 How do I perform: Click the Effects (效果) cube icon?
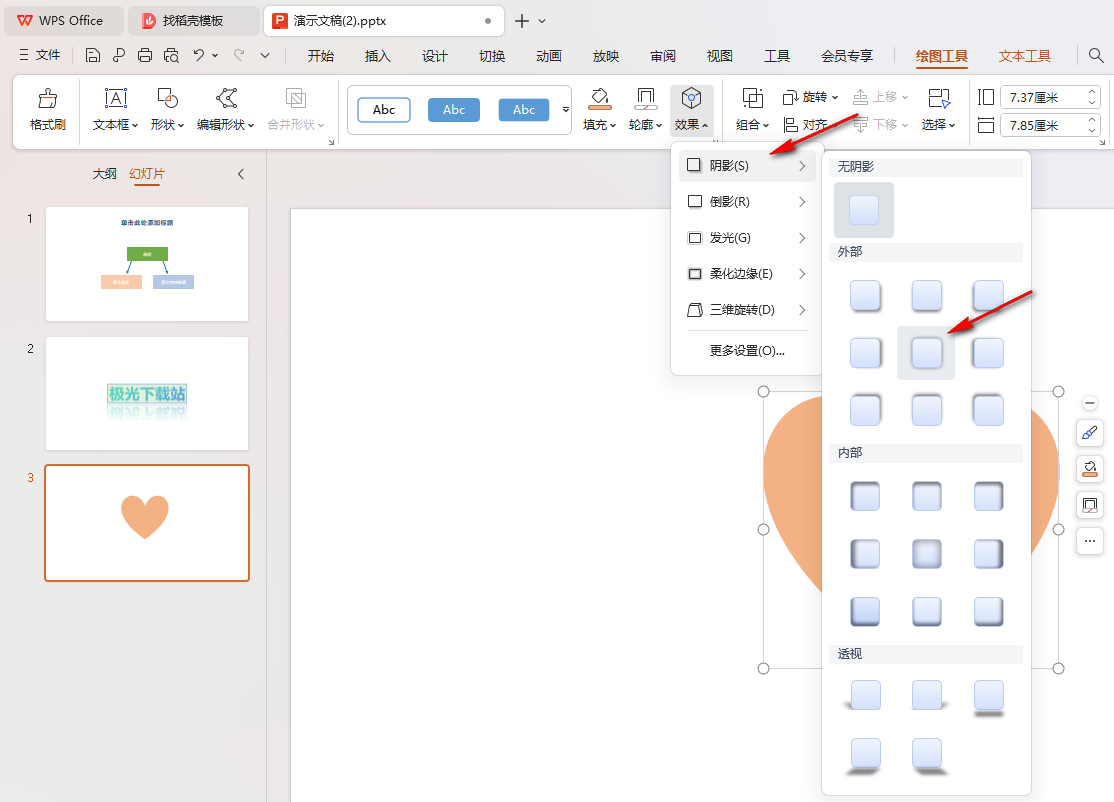pos(691,98)
